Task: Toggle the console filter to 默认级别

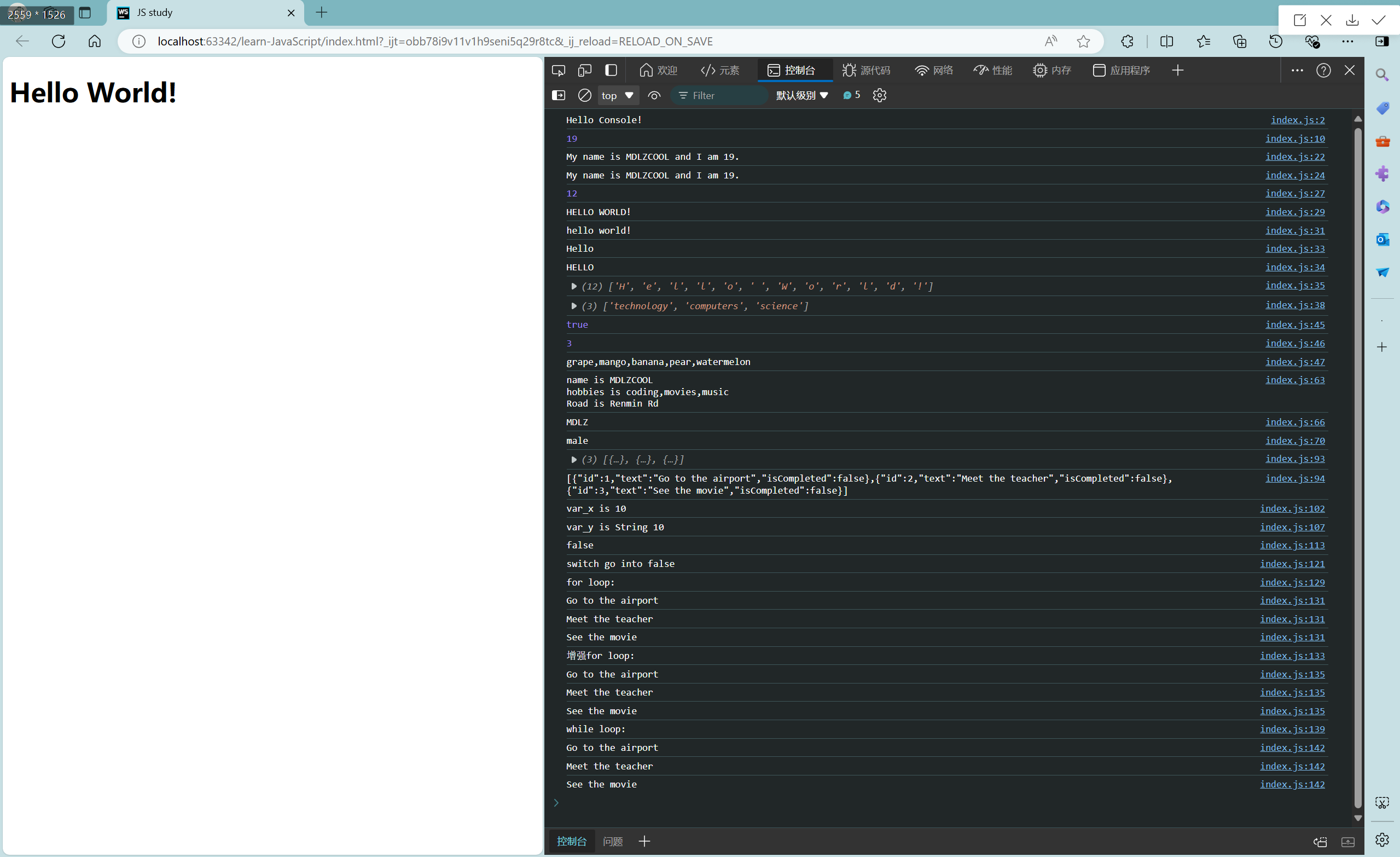Action: coord(800,95)
